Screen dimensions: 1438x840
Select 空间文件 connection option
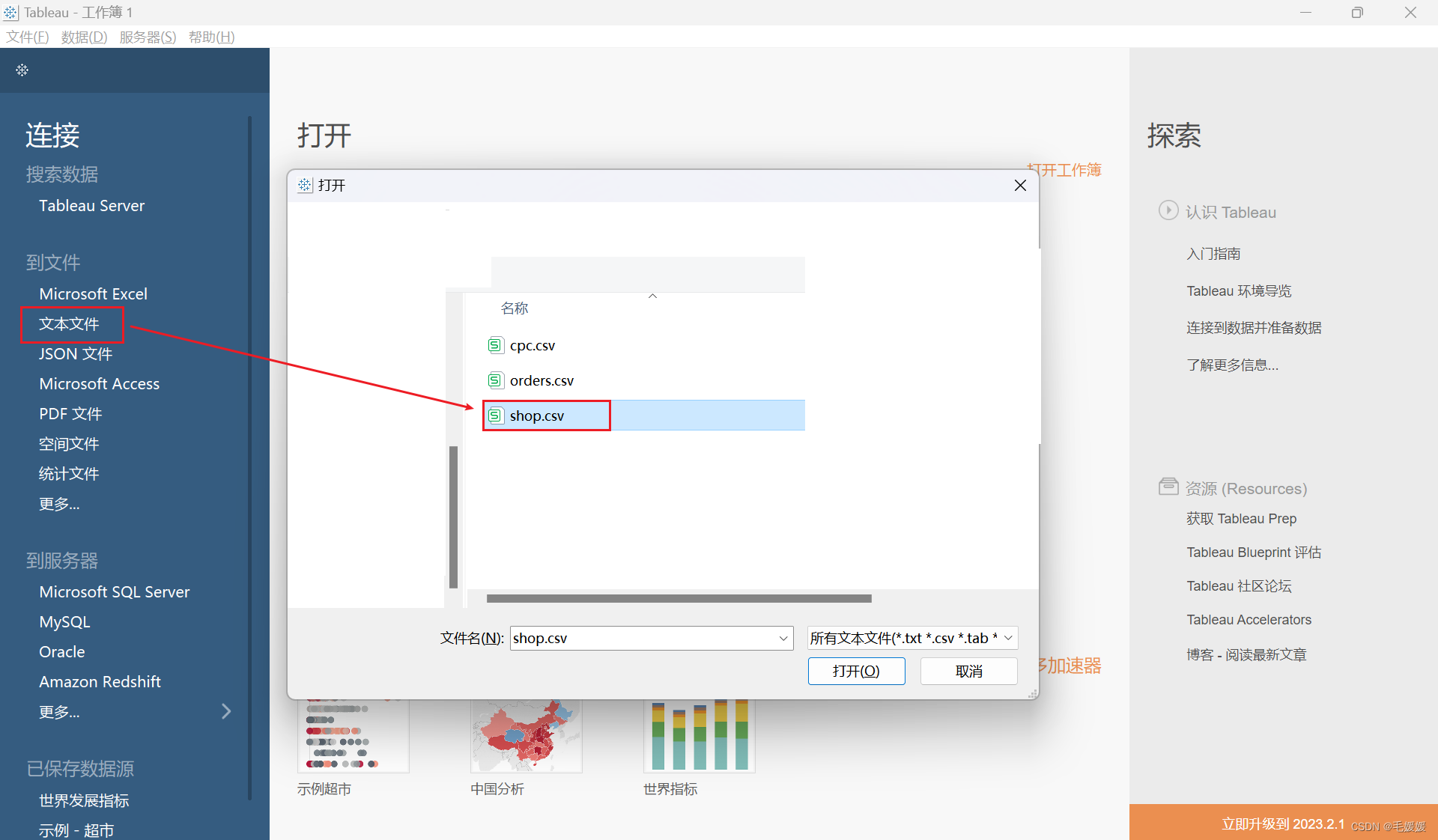[69, 443]
